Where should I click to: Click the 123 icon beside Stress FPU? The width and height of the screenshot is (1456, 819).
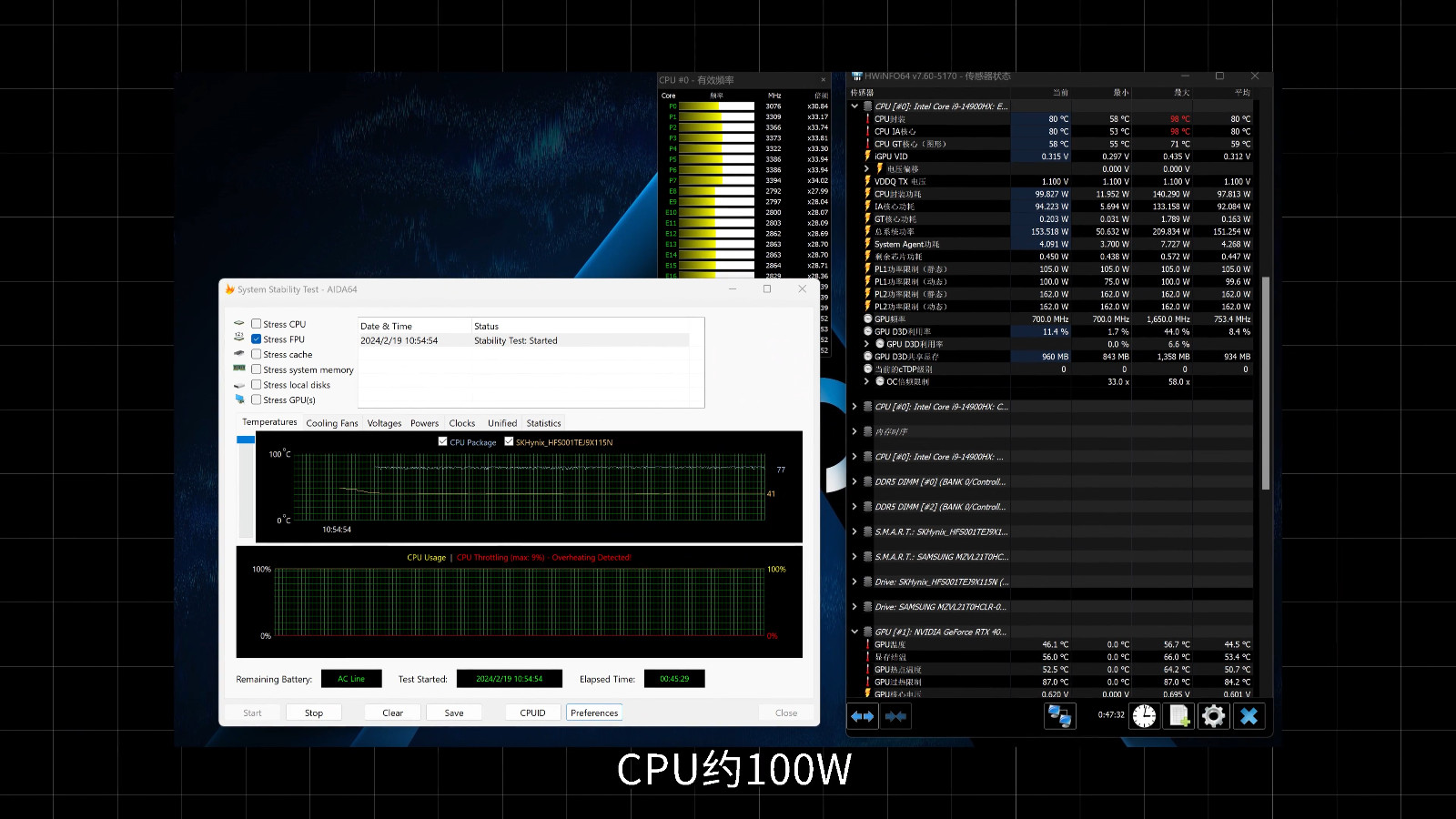239,339
